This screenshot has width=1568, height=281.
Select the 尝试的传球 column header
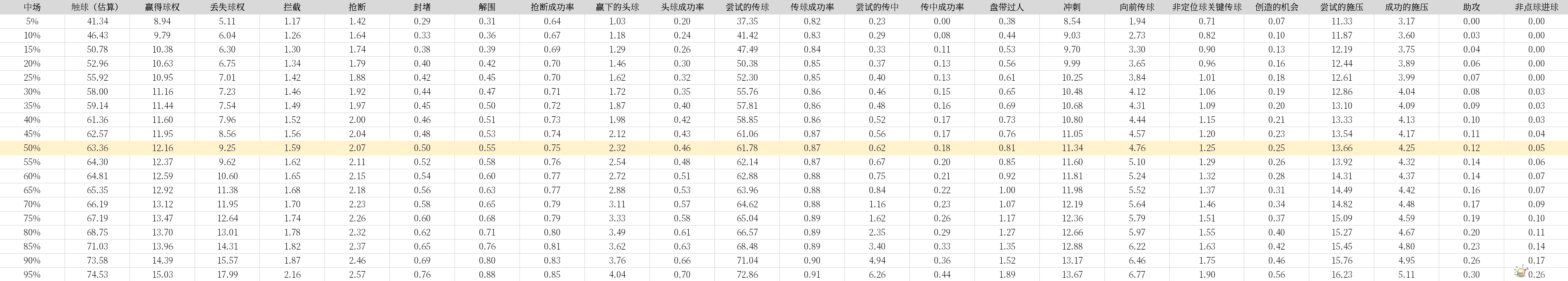point(747,7)
